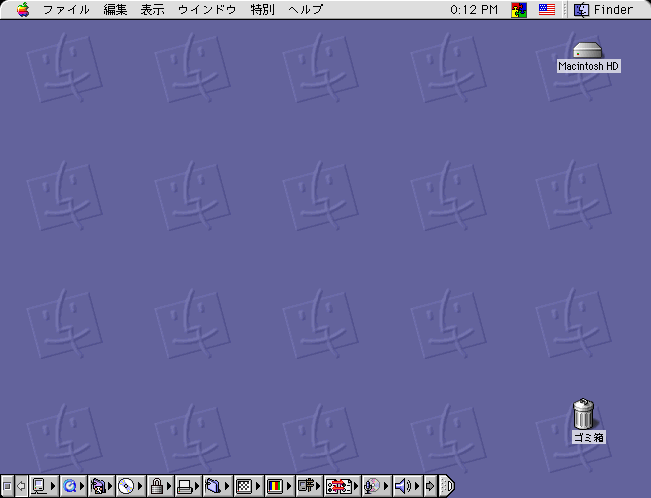Open the microphone and CD sound source module
The width and height of the screenshot is (651, 498).
376,486
